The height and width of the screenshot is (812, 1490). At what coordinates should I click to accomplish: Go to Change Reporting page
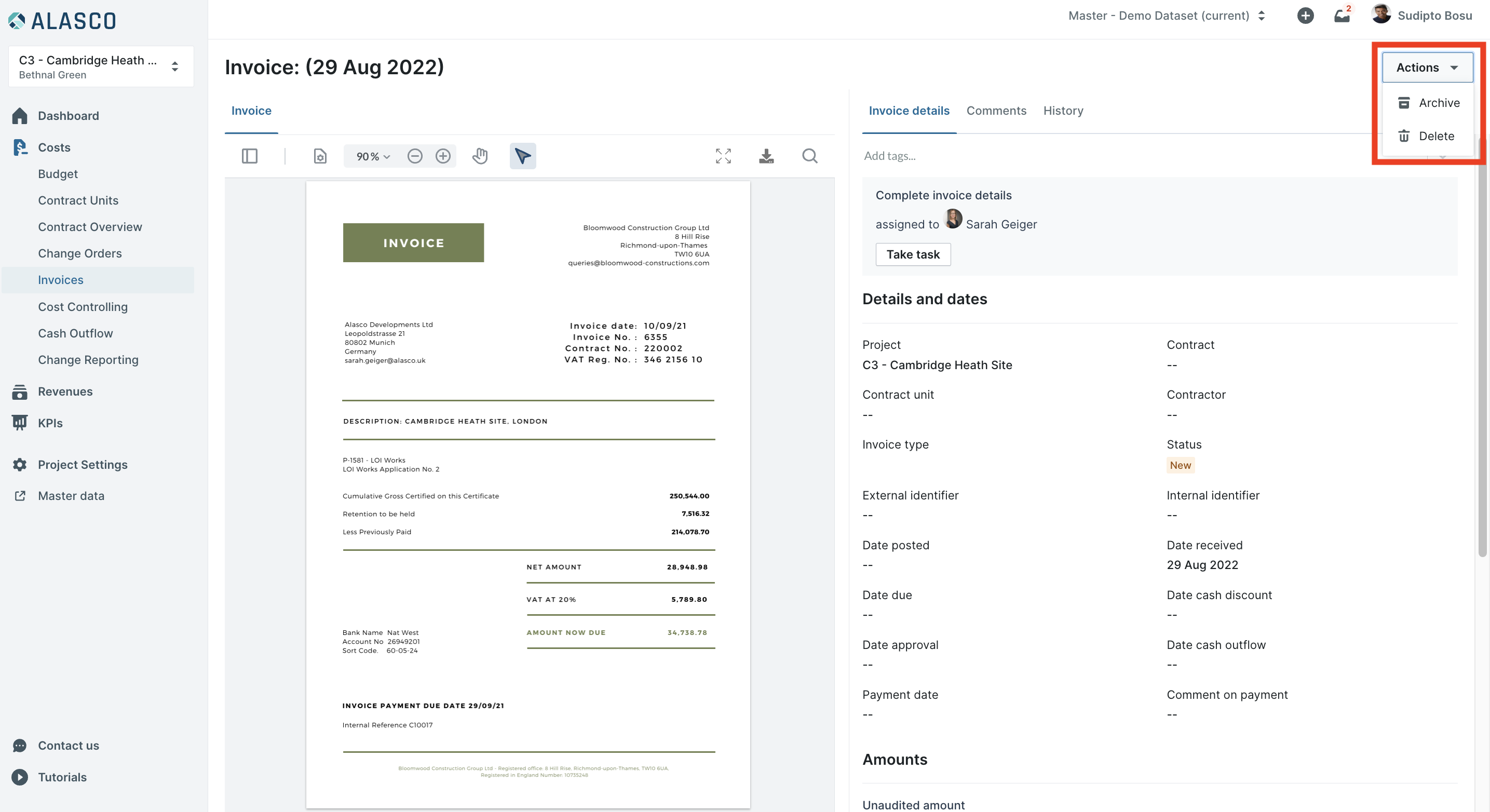(x=88, y=360)
